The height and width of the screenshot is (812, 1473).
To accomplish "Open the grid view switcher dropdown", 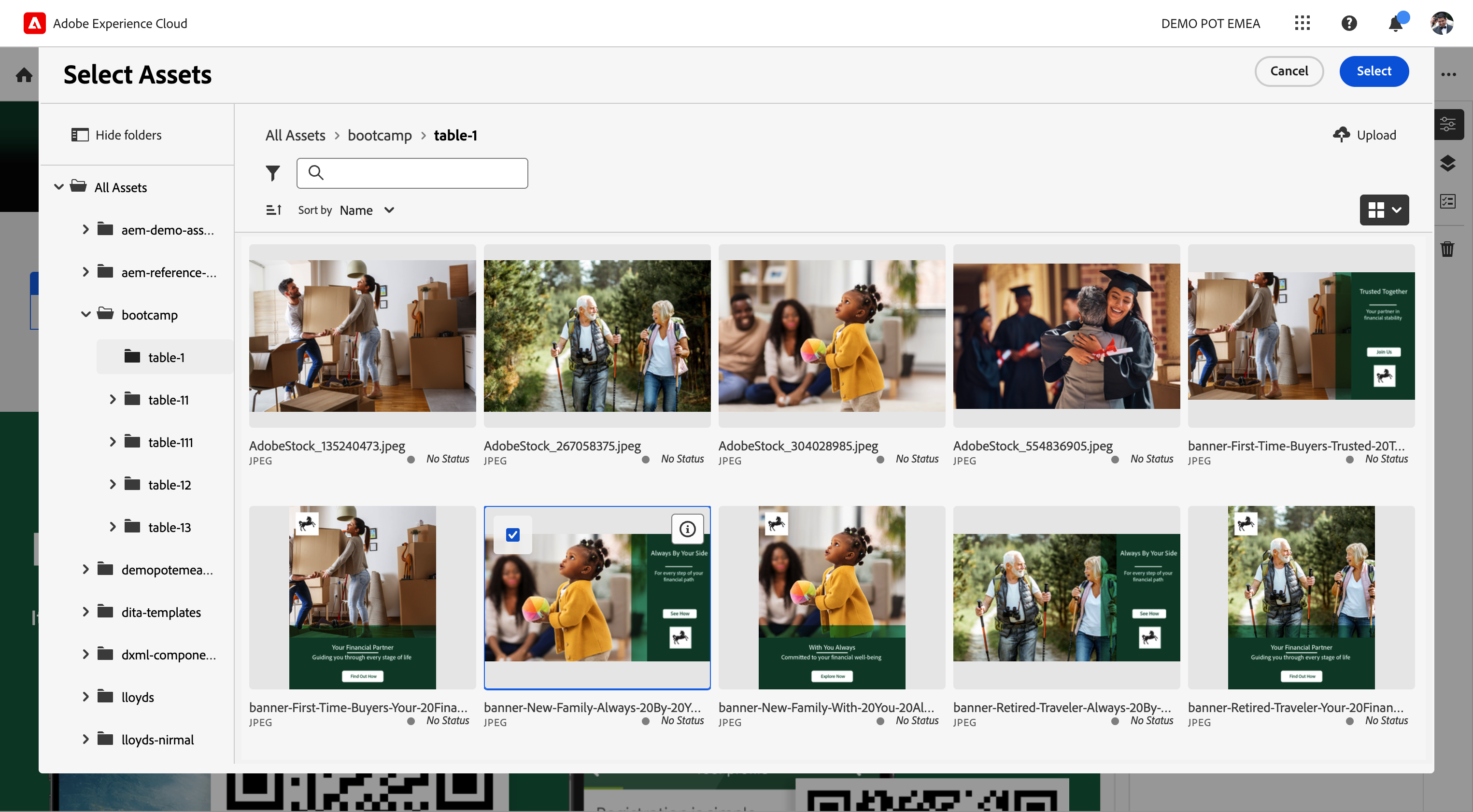I will tap(1384, 210).
